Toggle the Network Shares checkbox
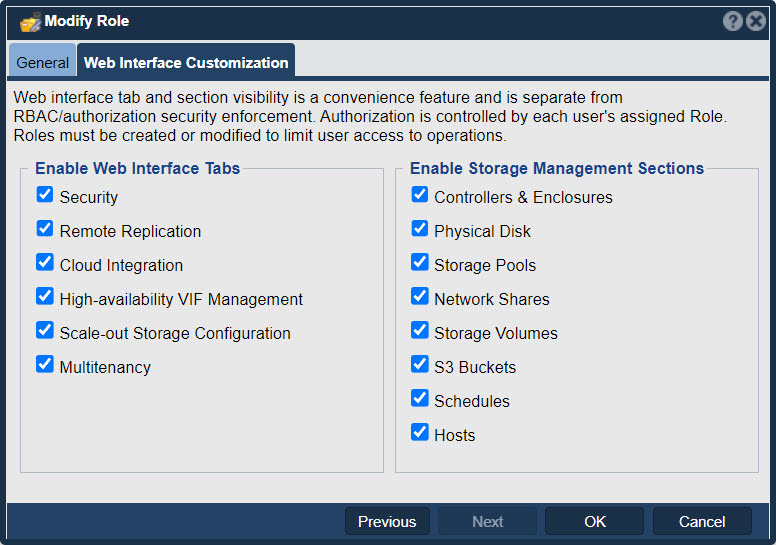The width and height of the screenshot is (776, 545). [x=420, y=297]
